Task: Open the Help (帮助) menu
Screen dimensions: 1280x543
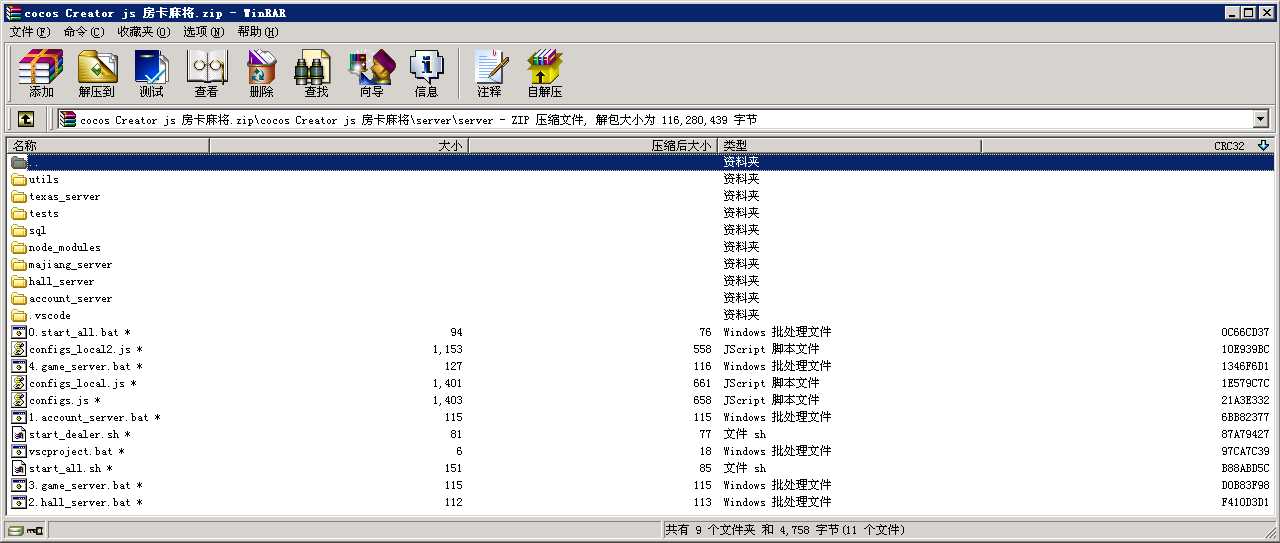Action: pyautogui.click(x=258, y=32)
